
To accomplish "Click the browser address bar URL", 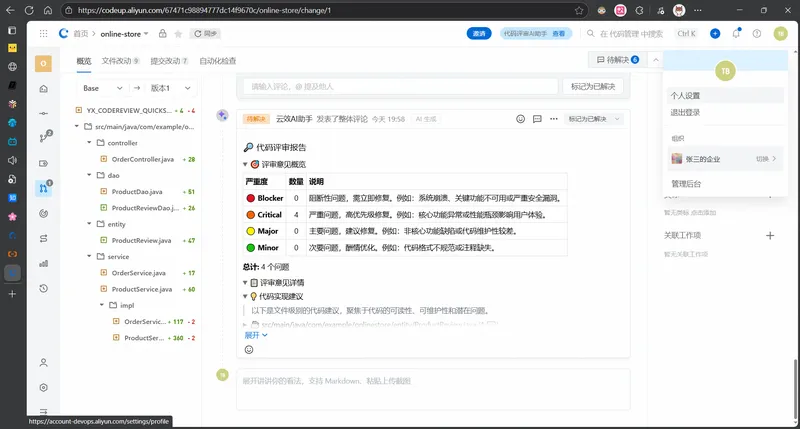I will click(x=204, y=10).
